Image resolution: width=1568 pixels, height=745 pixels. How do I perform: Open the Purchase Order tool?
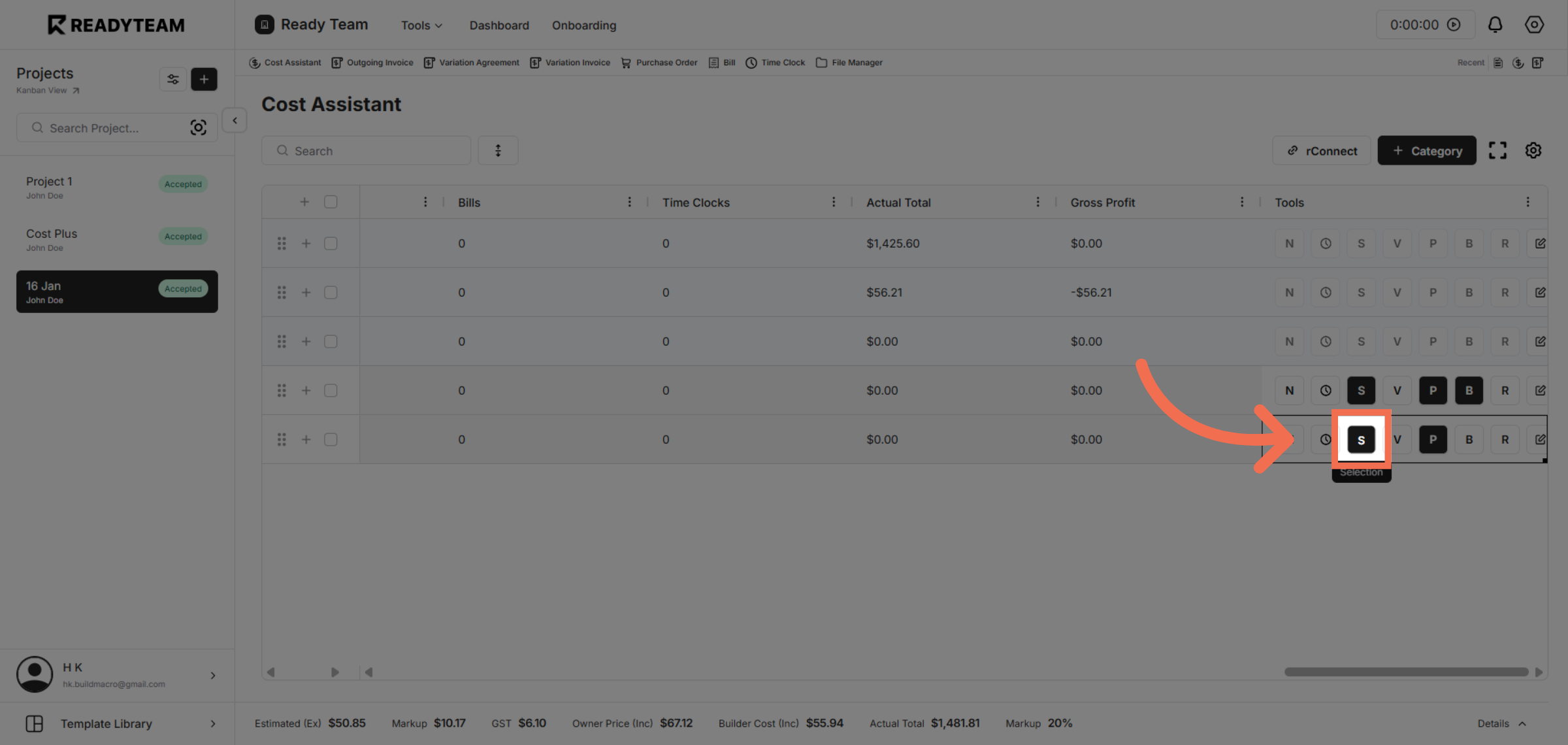point(659,62)
